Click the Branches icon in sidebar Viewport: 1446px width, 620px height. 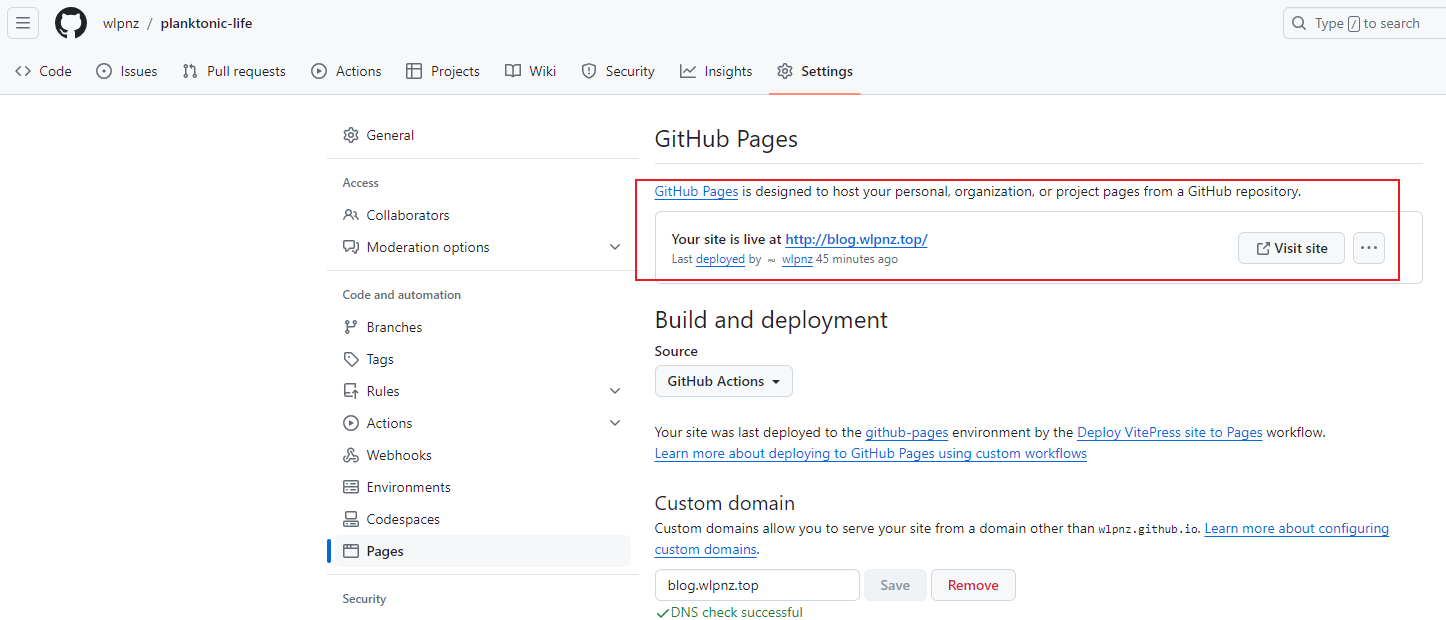(x=351, y=327)
